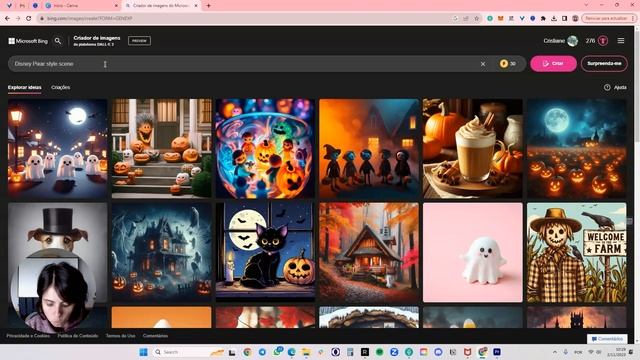Close the Criador de imagens tab
640x360 pixels.
[196, 6]
